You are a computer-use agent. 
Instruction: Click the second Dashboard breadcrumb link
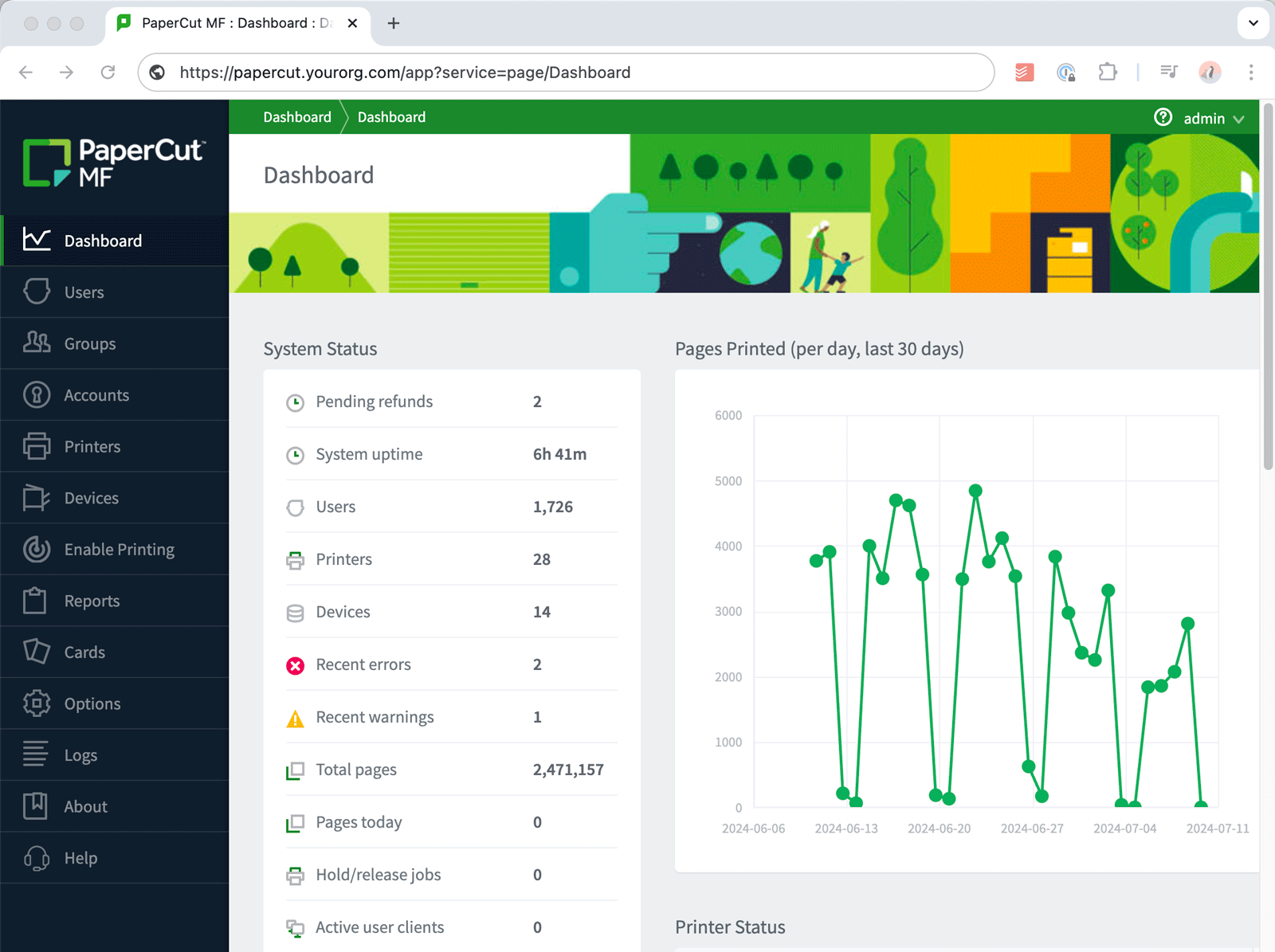(x=391, y=117)
